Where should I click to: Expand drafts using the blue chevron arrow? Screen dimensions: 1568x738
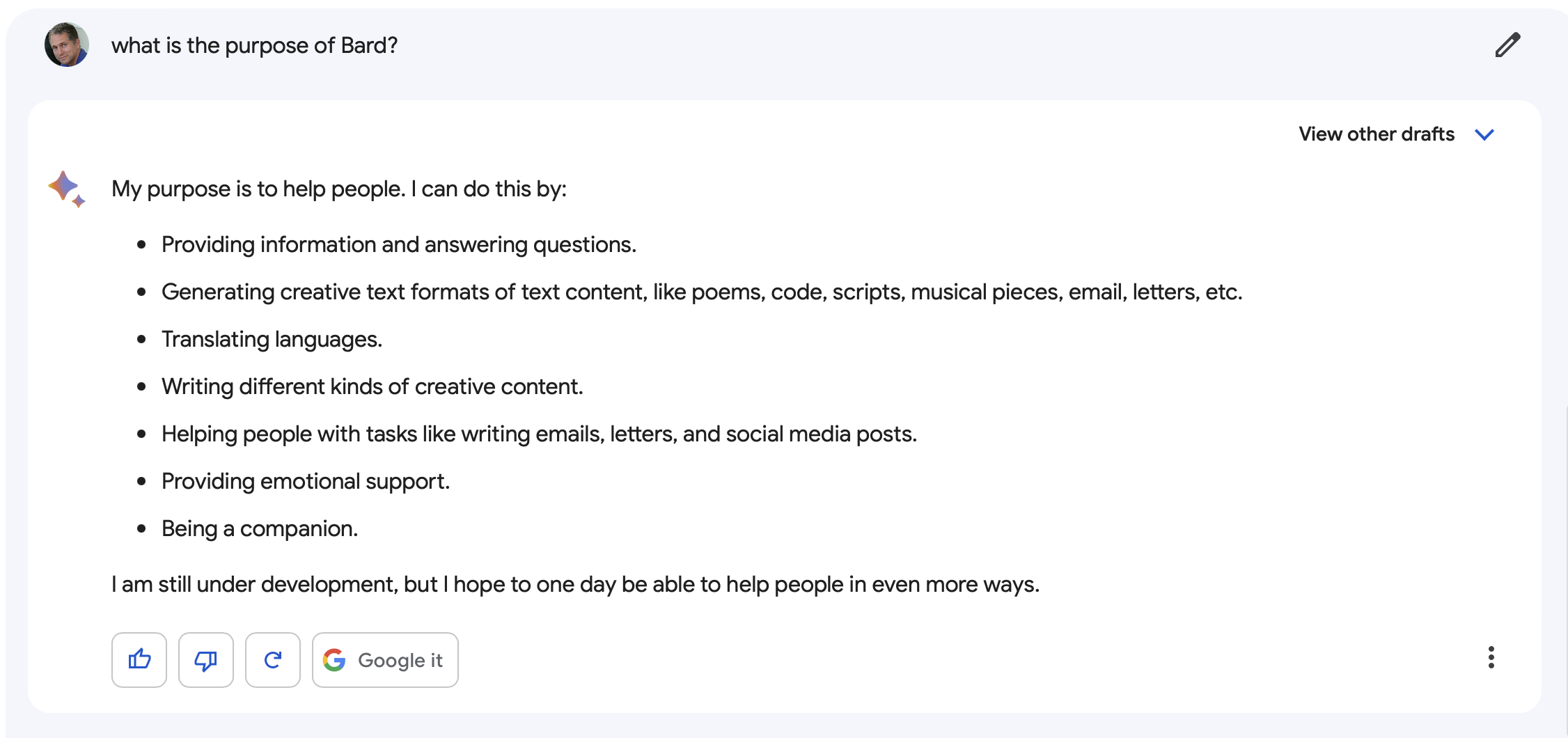click(x=1484, y=134)
